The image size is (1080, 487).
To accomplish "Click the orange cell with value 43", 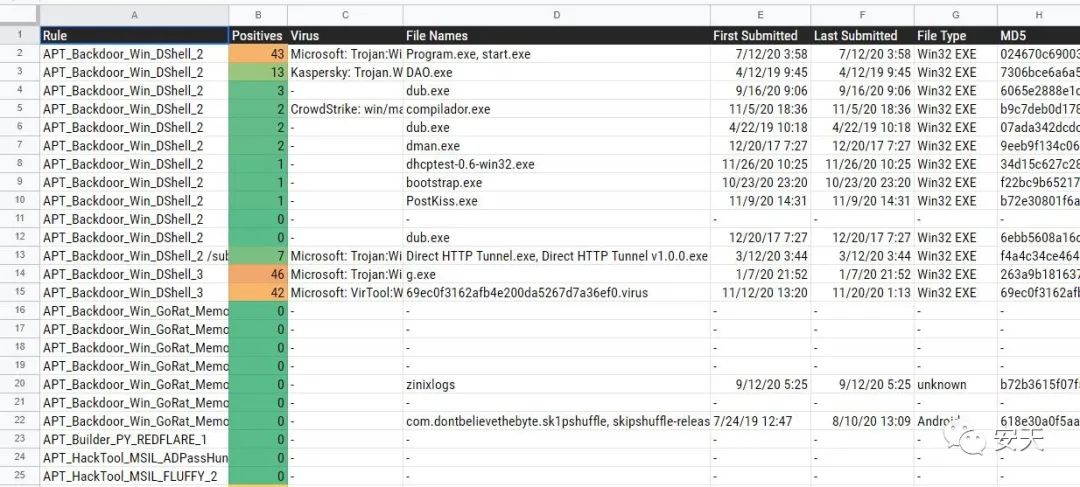I will click(258, 54).
